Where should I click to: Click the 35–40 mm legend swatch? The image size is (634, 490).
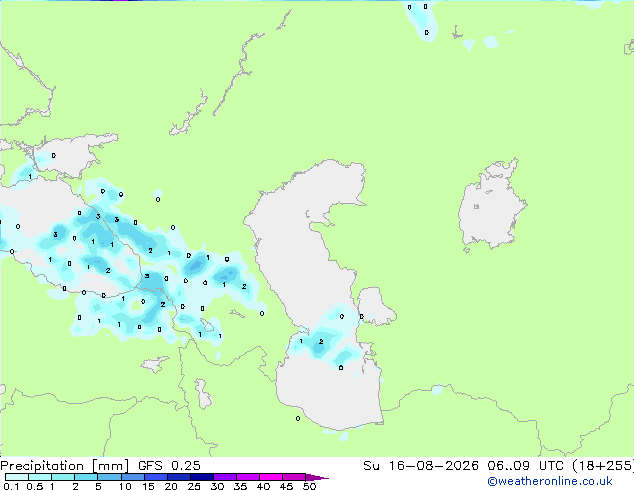pos(247,477)
